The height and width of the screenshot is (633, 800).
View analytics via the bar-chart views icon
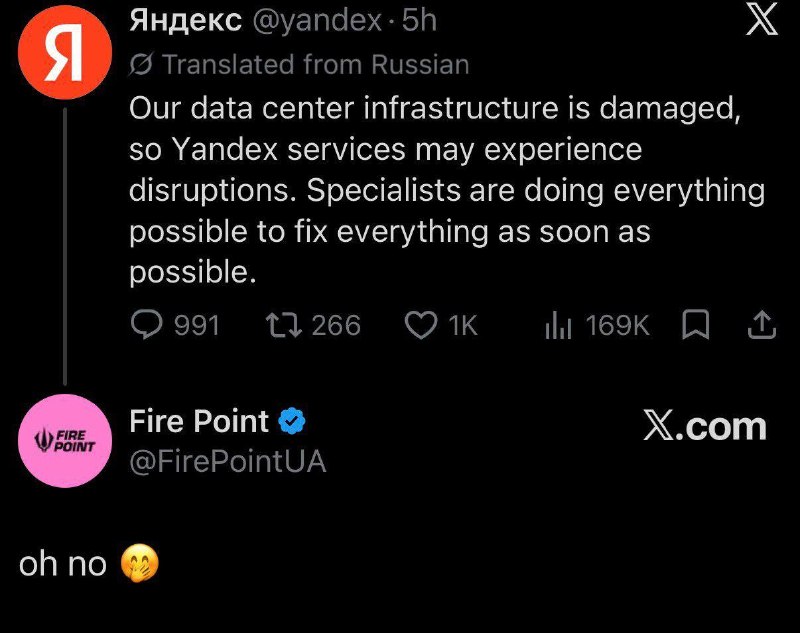[558, 325]
